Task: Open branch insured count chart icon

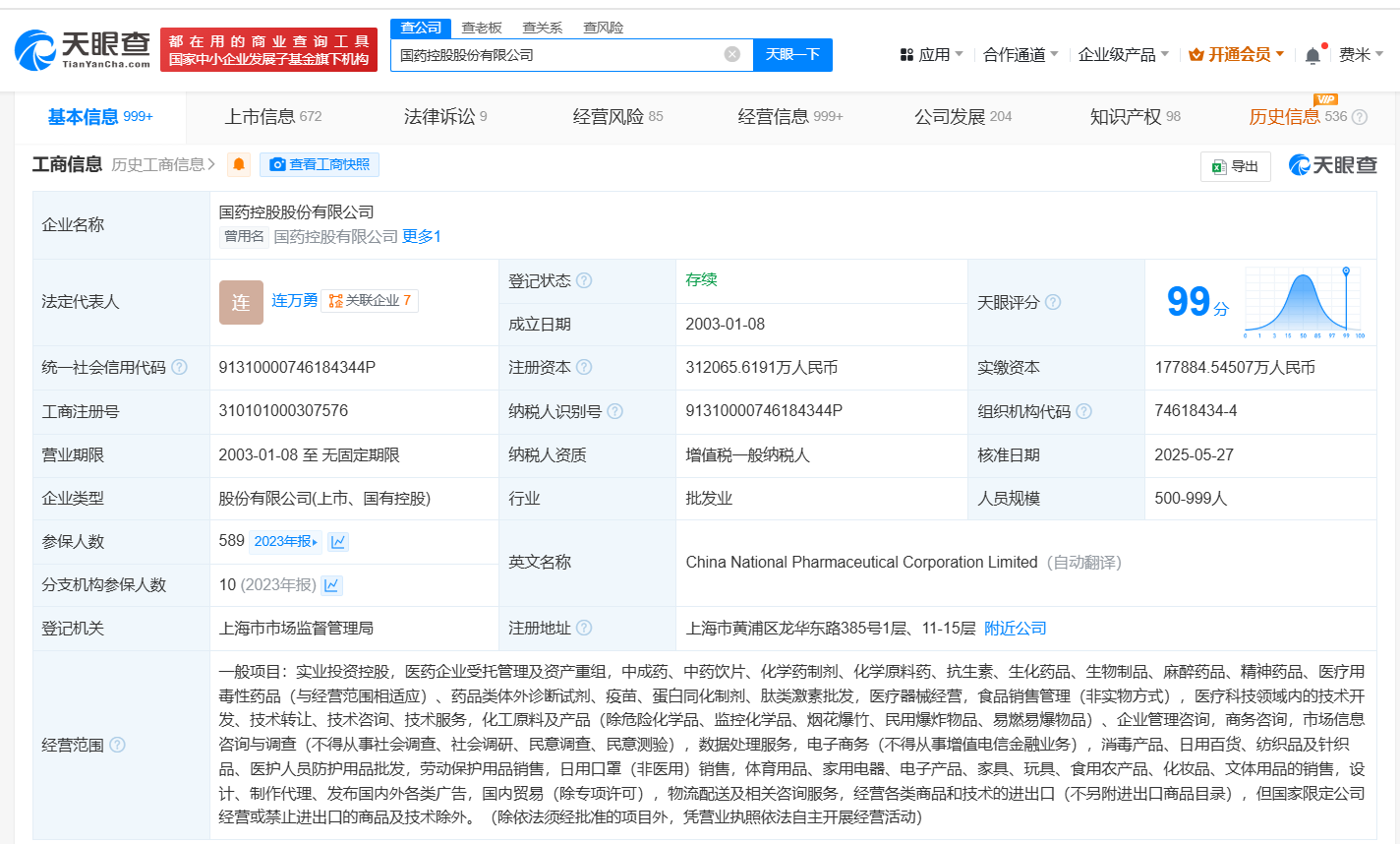Action: [332, 585]
